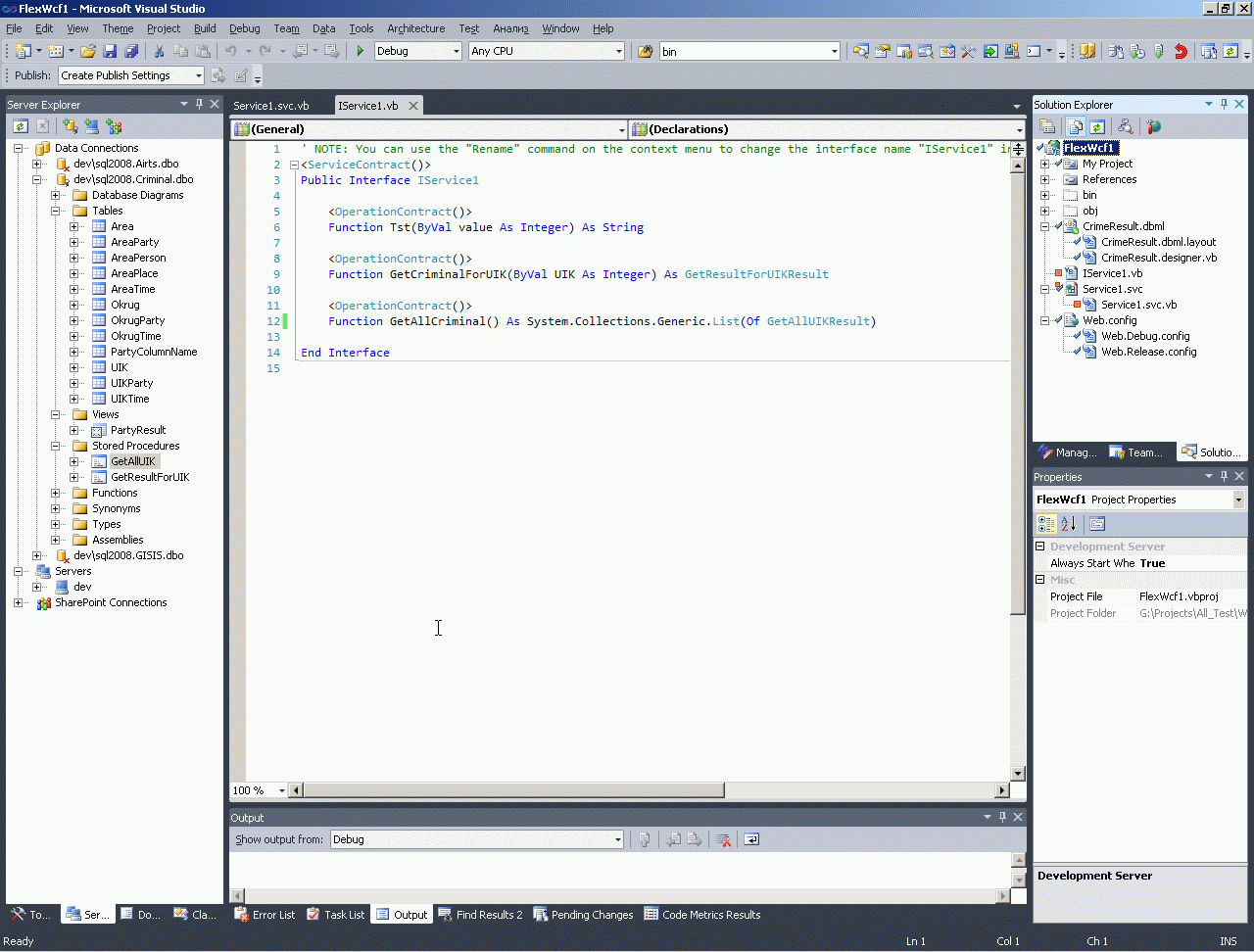
Task: Click the Open File folder icon
Action: [x=88, y=51]
